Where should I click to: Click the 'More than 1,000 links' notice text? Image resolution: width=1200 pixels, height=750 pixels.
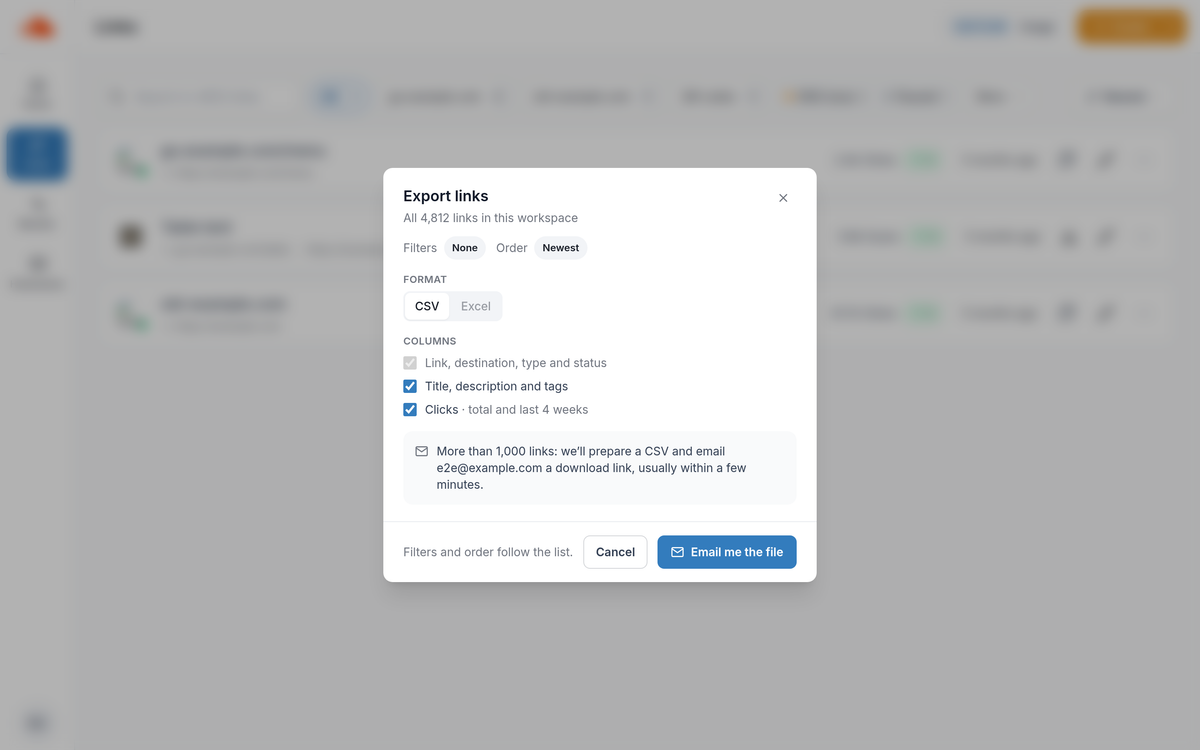(x=592, y=468)
